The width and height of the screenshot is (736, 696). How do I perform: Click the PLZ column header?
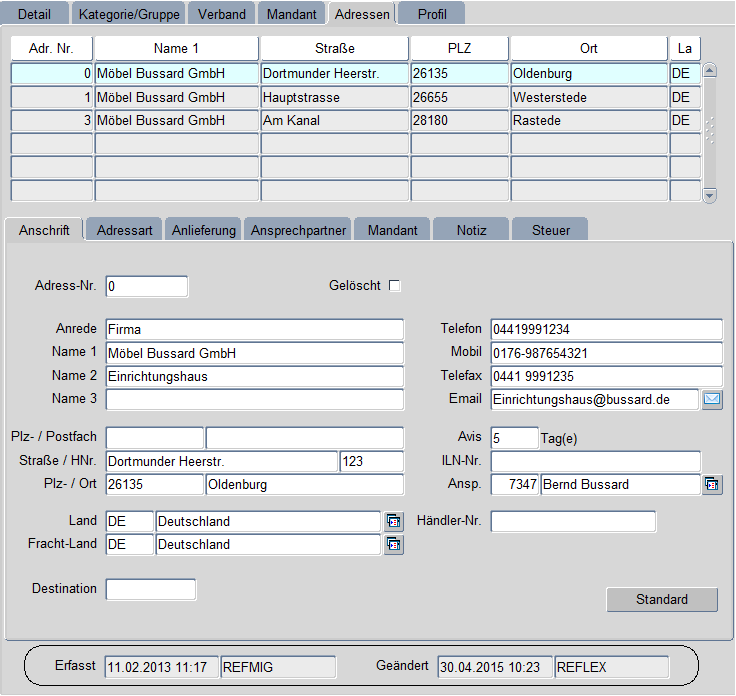(459, 48)
